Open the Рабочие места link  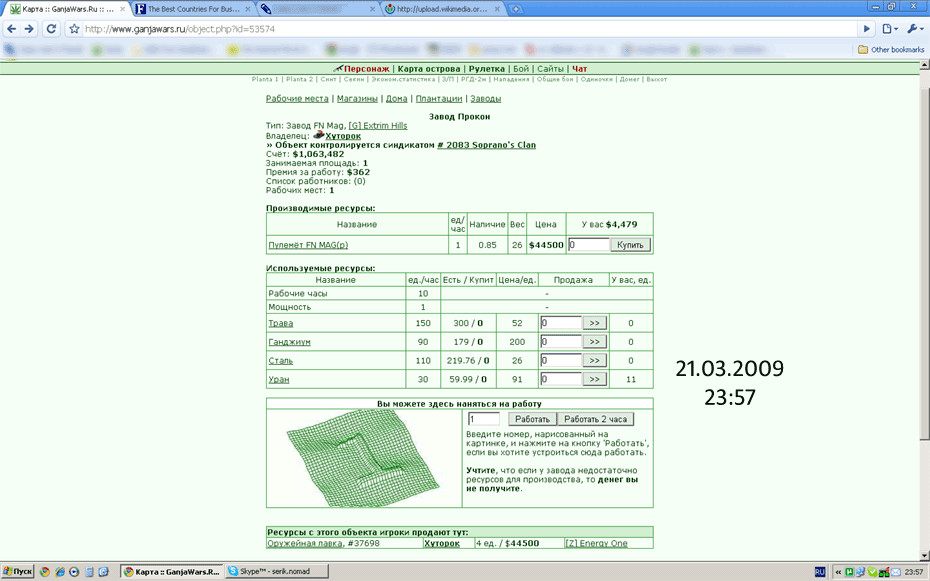[297, 98]
